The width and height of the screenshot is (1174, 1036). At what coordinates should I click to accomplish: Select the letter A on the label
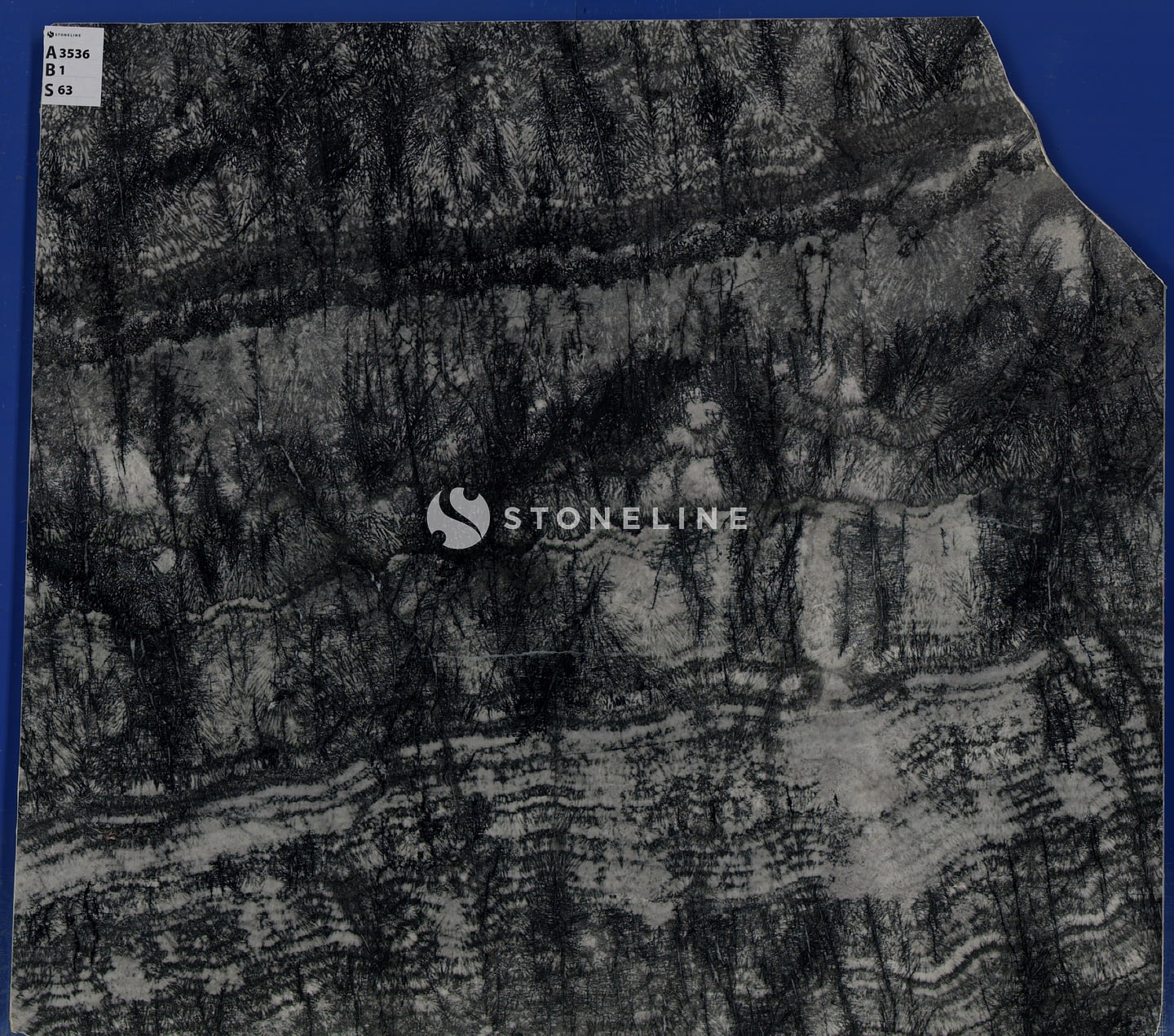pos(51,53)
